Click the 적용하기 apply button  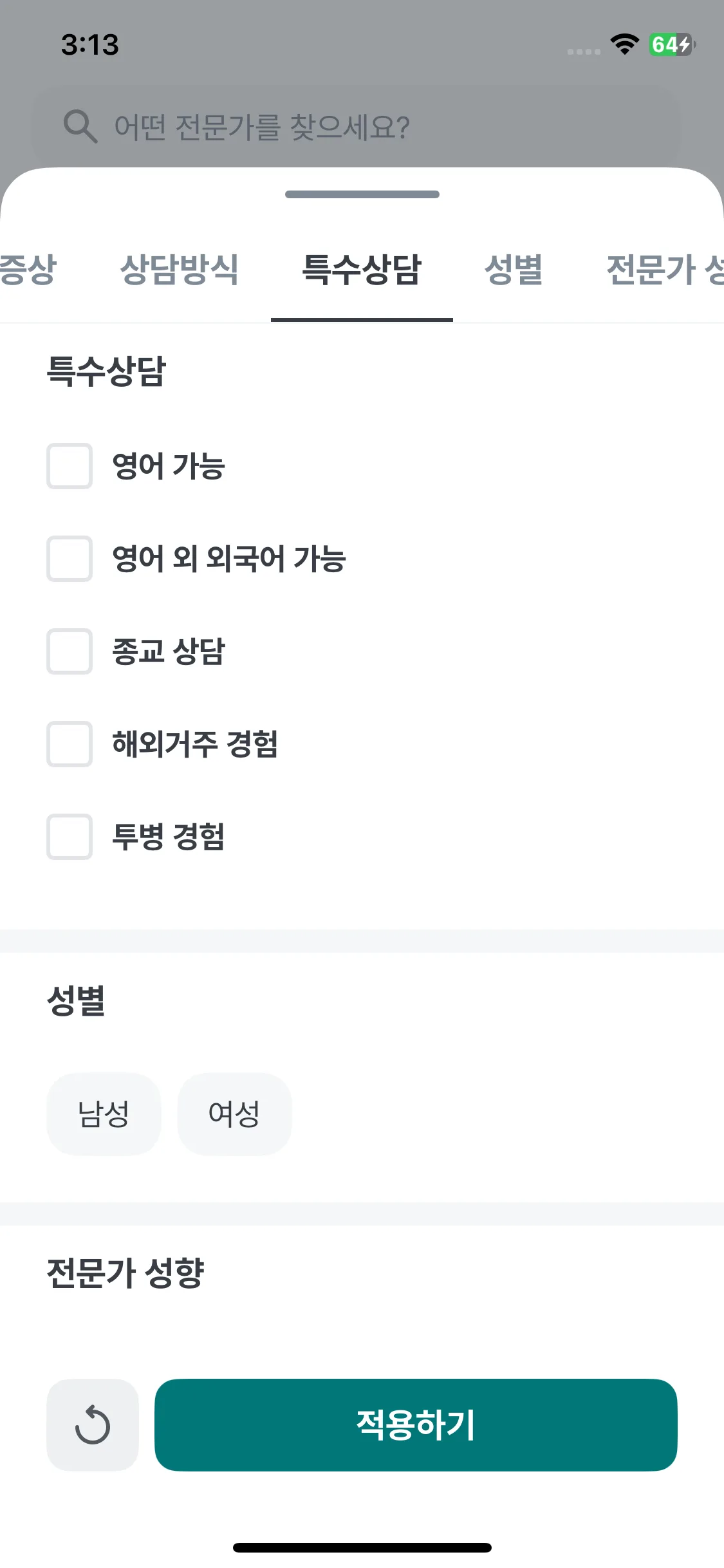coord(416,1424)
